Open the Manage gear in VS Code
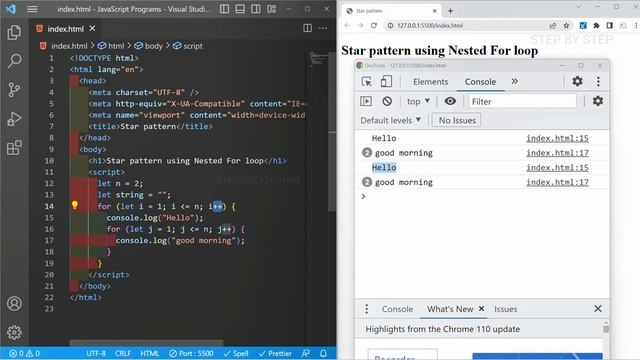The image size is (640, 360). tap(14, 332)
